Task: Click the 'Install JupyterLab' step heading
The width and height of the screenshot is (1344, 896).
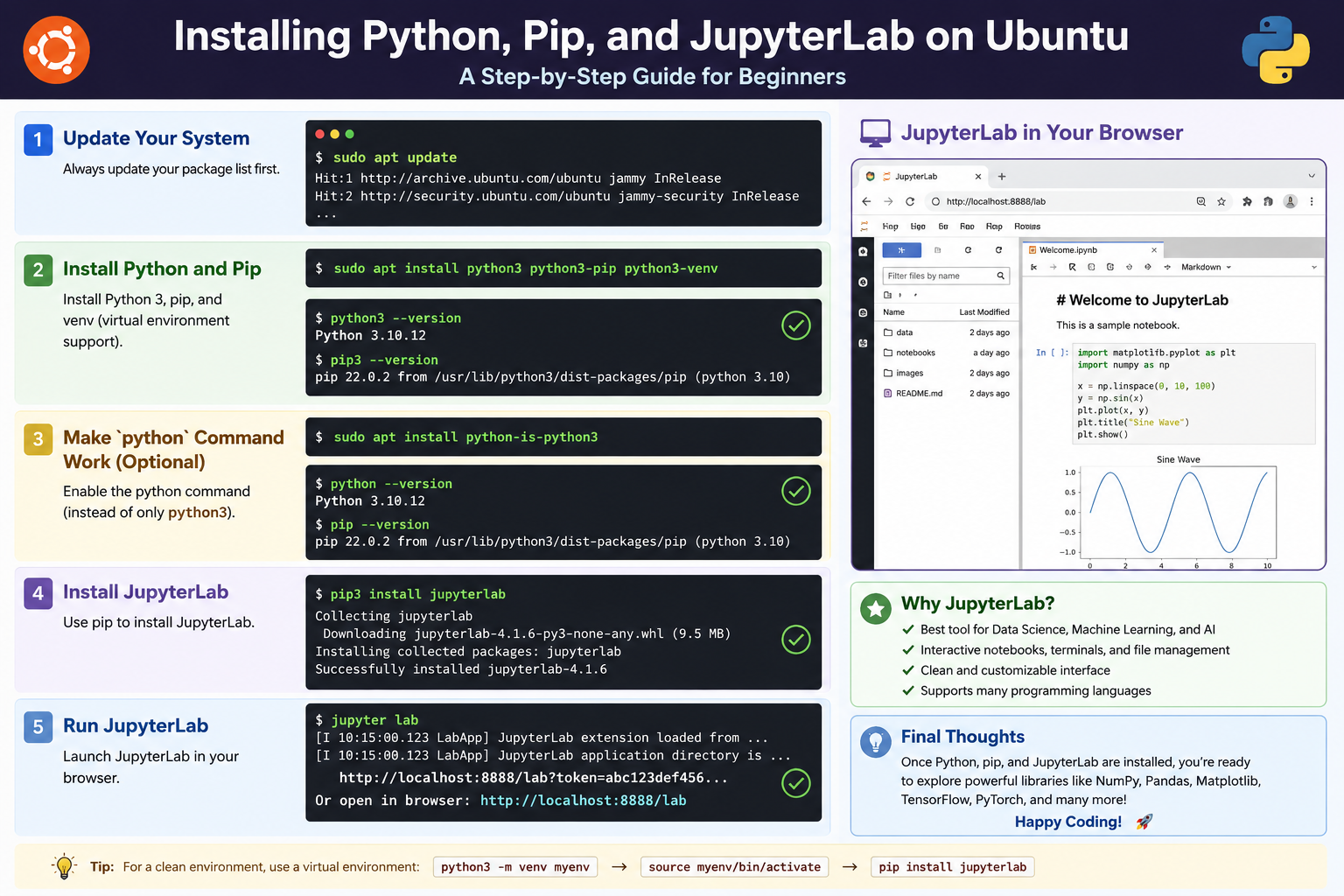Action: pyautogui.click(x=145, y=592)
